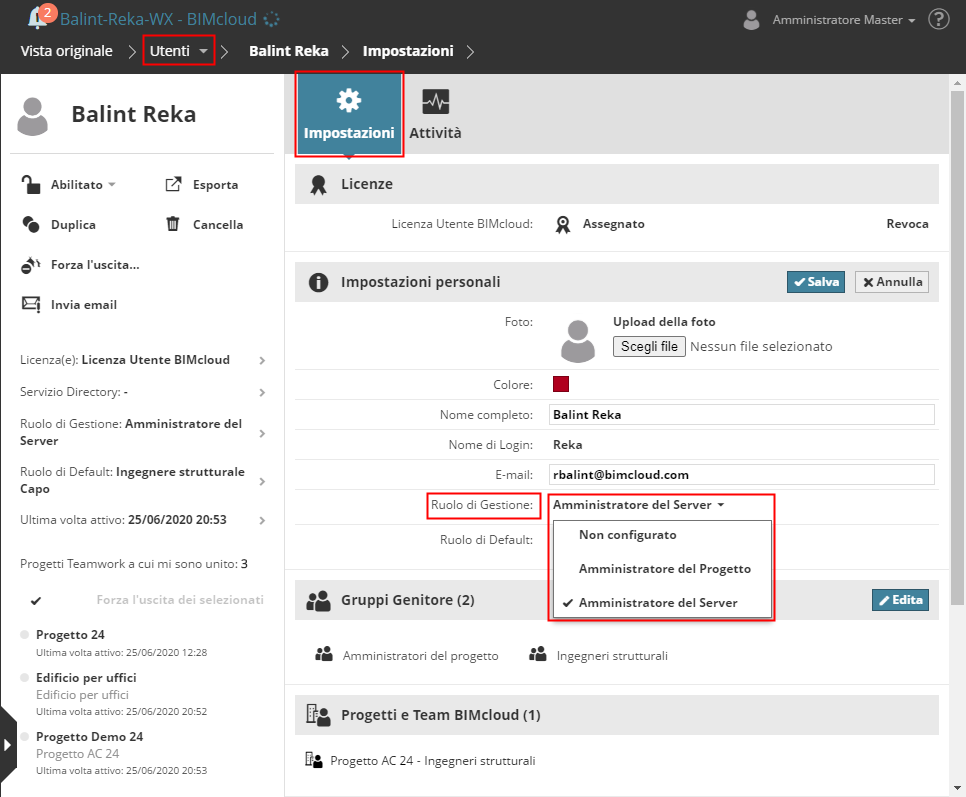Click Scegli file to upload photo
966x797 pixels.
[649, 346]
